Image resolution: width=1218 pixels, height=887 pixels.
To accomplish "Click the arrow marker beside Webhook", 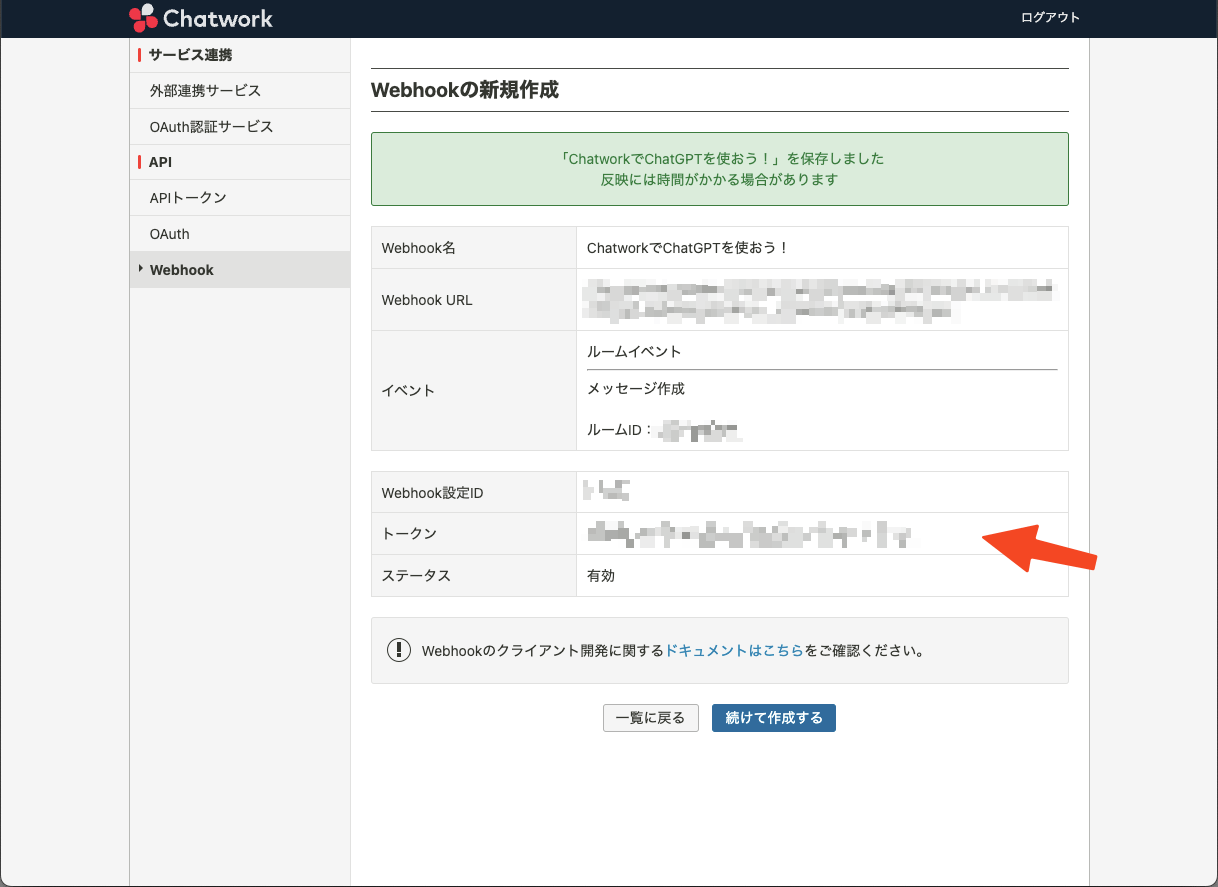I will pos(141,269).
